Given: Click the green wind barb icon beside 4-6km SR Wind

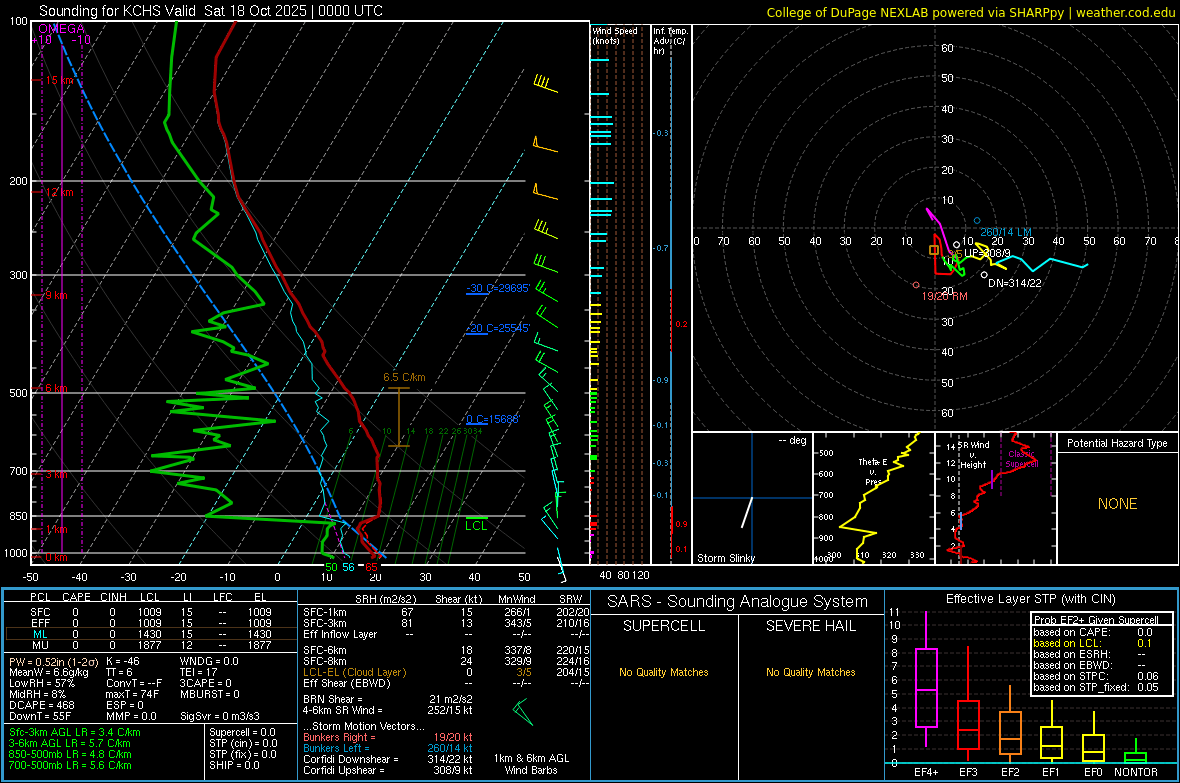Looking at the screenshot, I should (x=523, y=711).
